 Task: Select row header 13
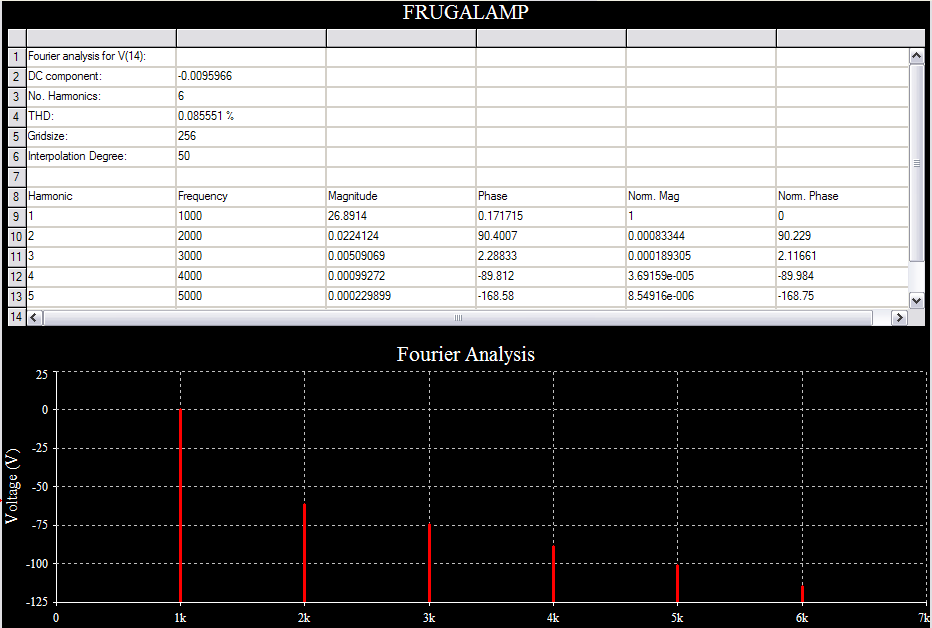click(x=17, y=296)
